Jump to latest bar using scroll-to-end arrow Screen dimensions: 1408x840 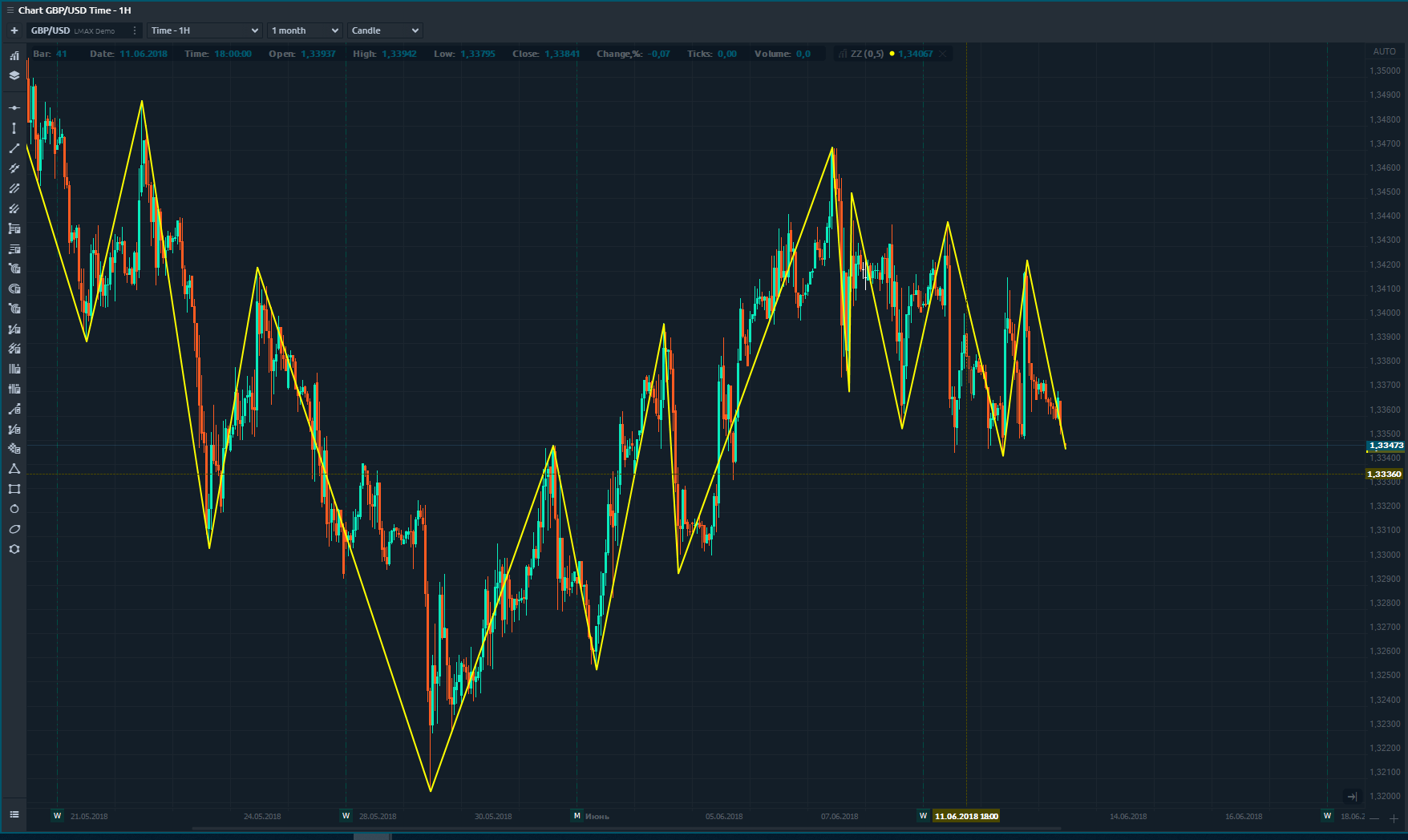[1352, 796]
